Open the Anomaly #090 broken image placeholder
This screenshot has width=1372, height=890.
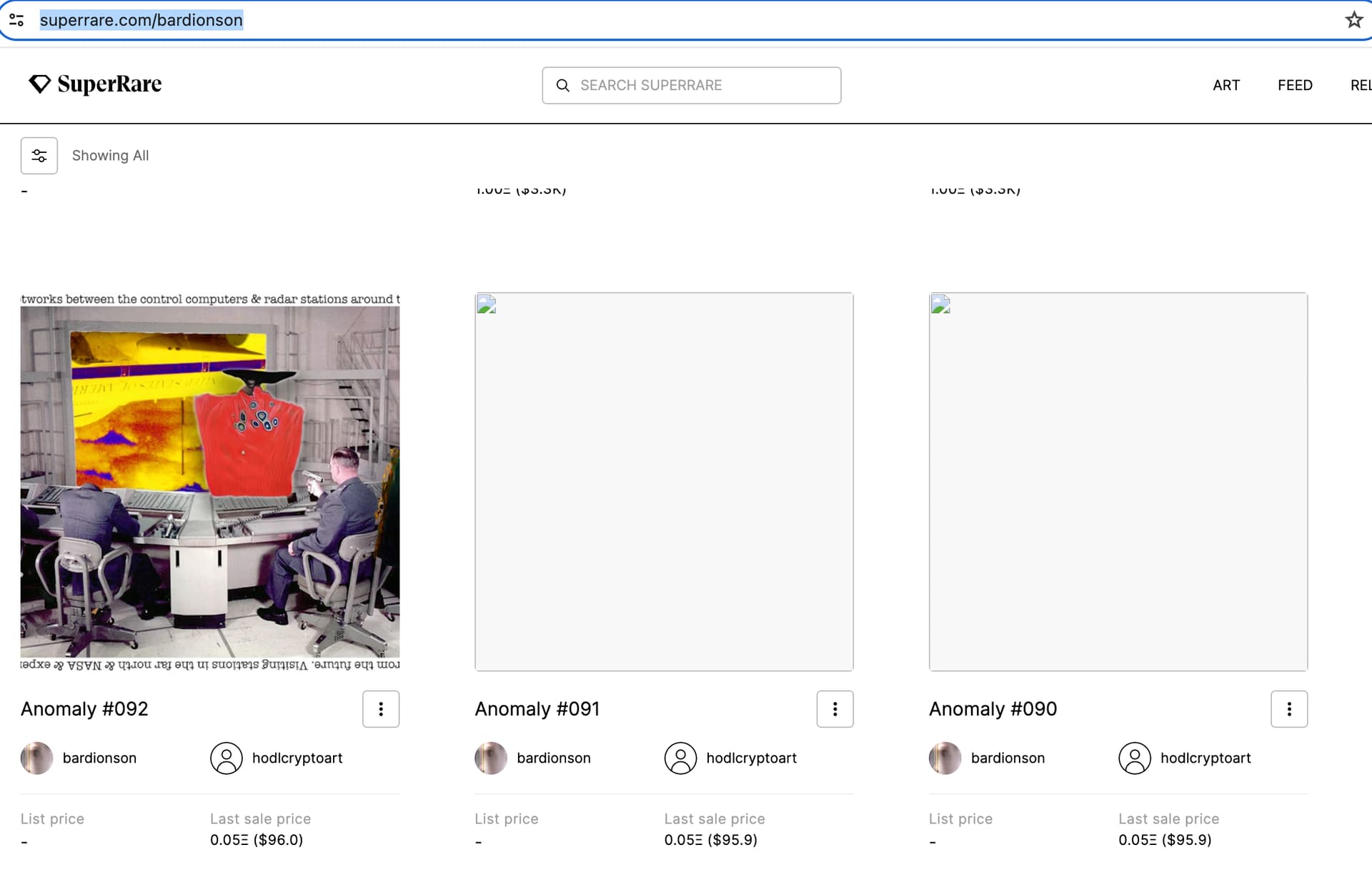(x=1118, y=482)
